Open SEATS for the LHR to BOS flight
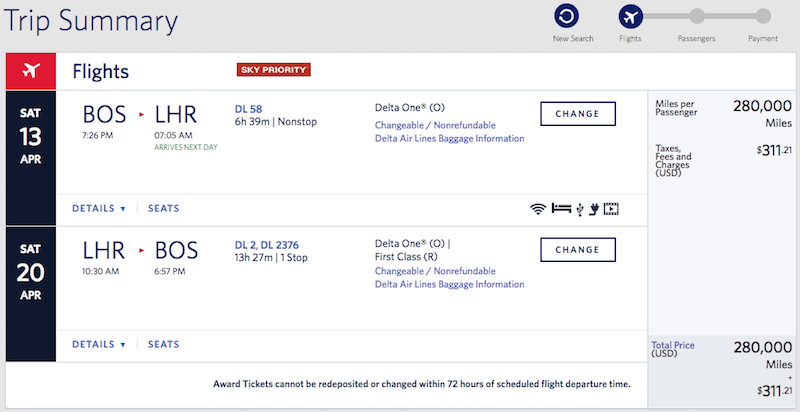Image resolution: width=800 pixels, height=412 pixels. [163, 345]
